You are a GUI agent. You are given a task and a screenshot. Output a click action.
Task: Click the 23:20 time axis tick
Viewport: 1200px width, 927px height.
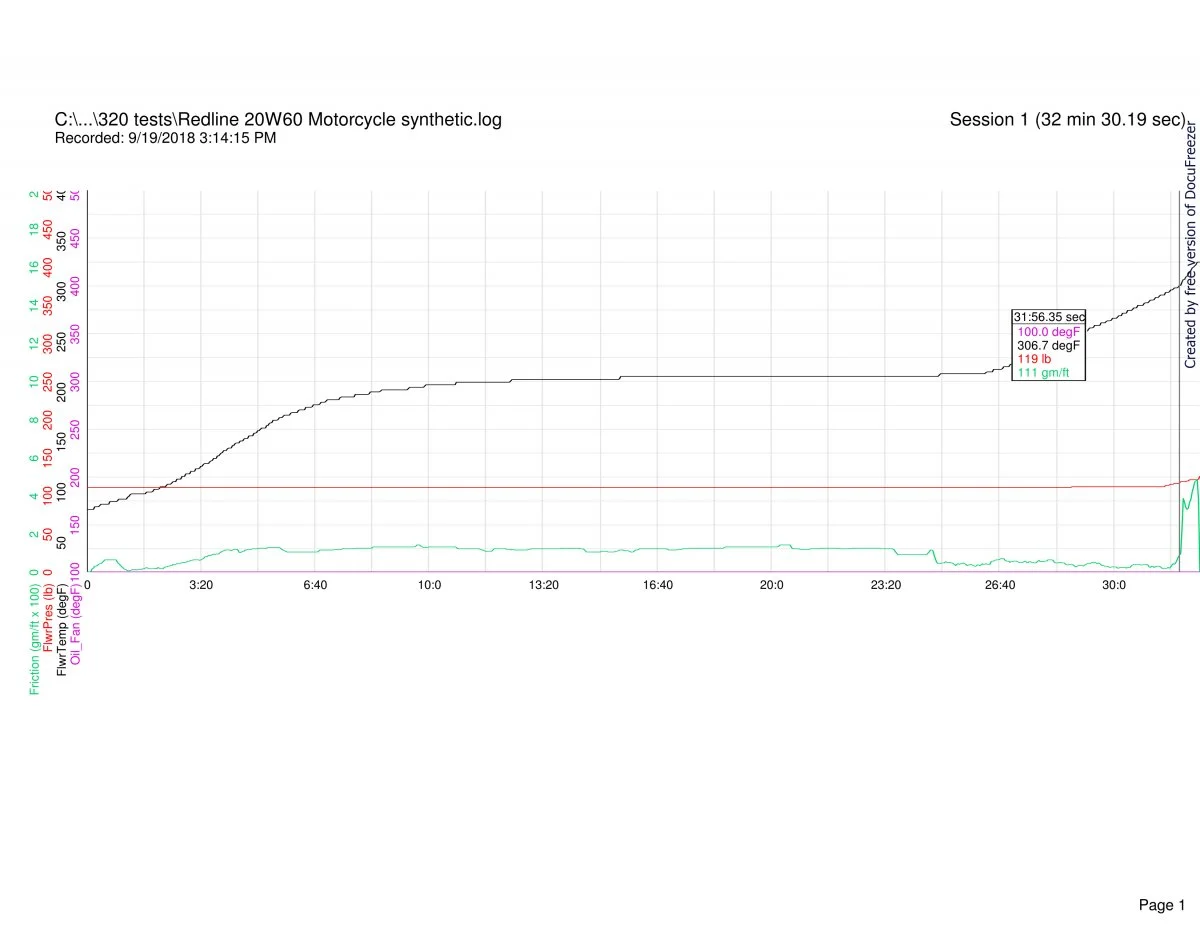point(885,585)
